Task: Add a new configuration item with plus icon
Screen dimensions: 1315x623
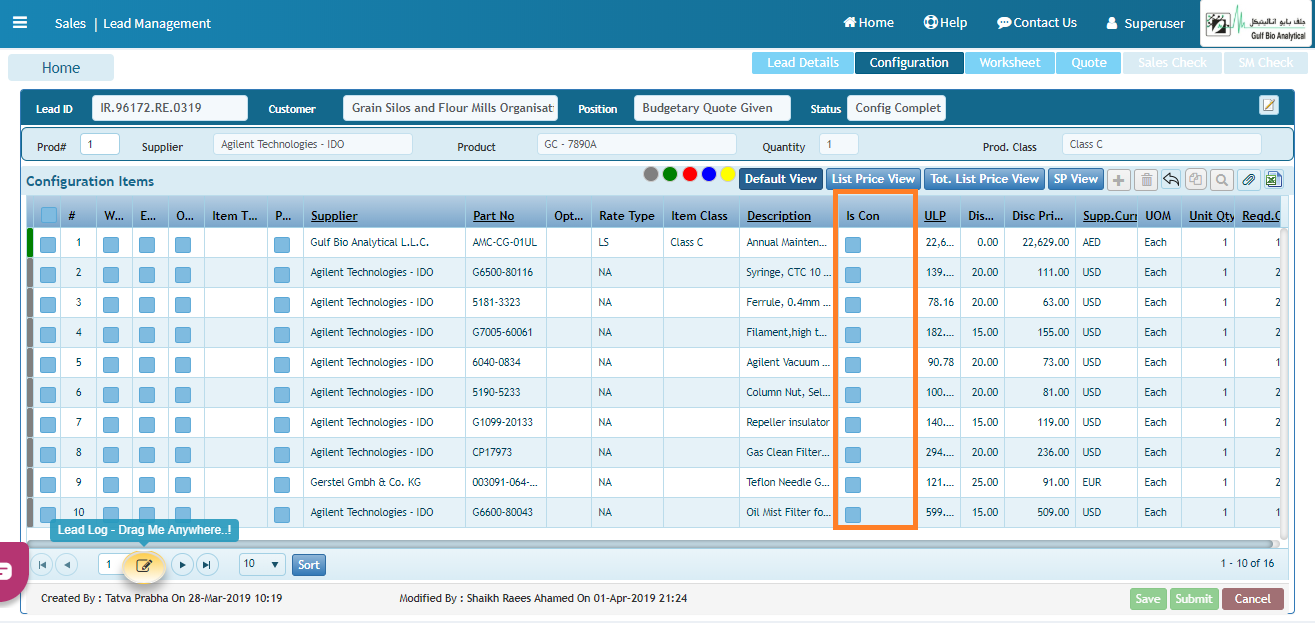Action: pos(1119,180)
